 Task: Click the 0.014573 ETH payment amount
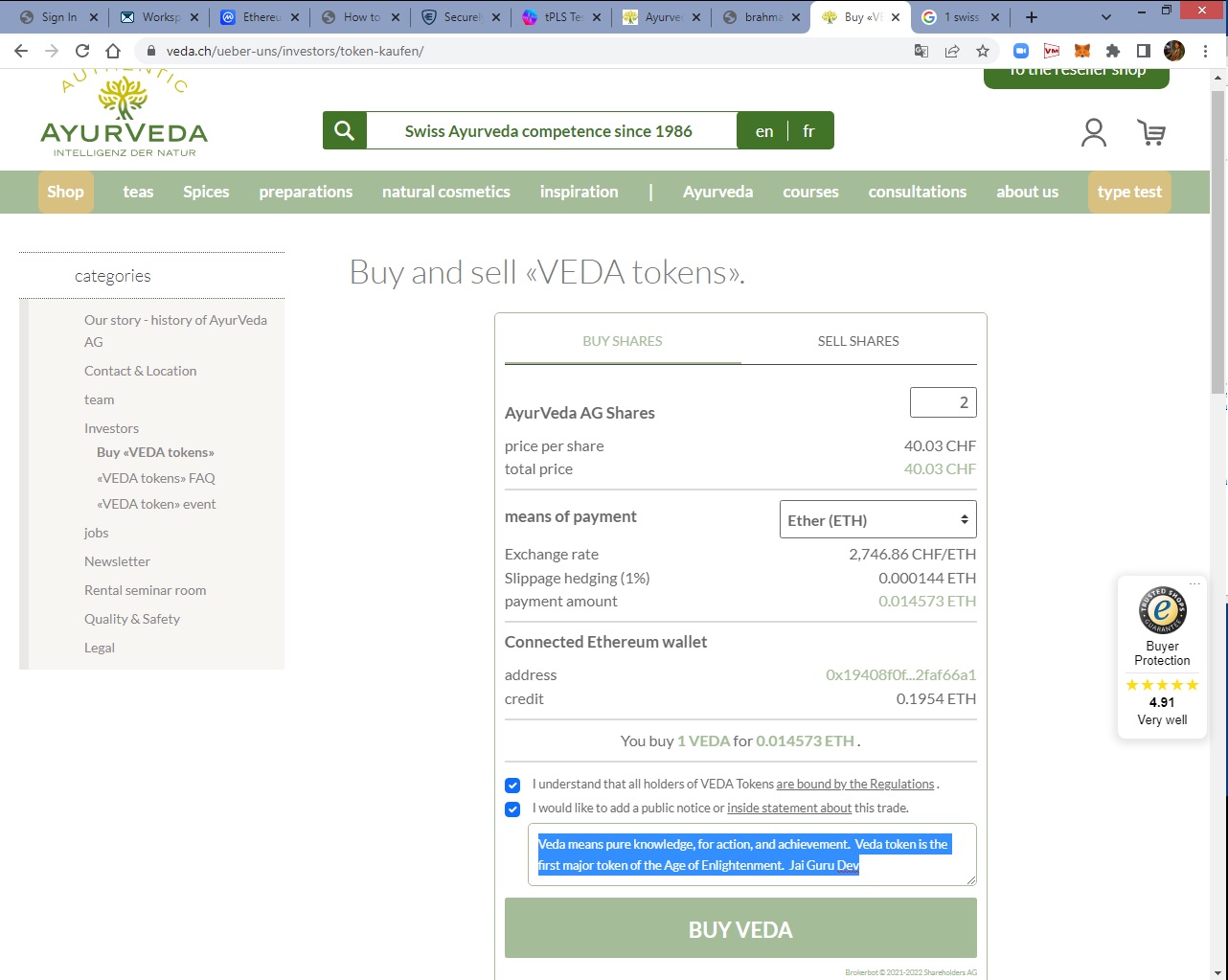point(927,602)
